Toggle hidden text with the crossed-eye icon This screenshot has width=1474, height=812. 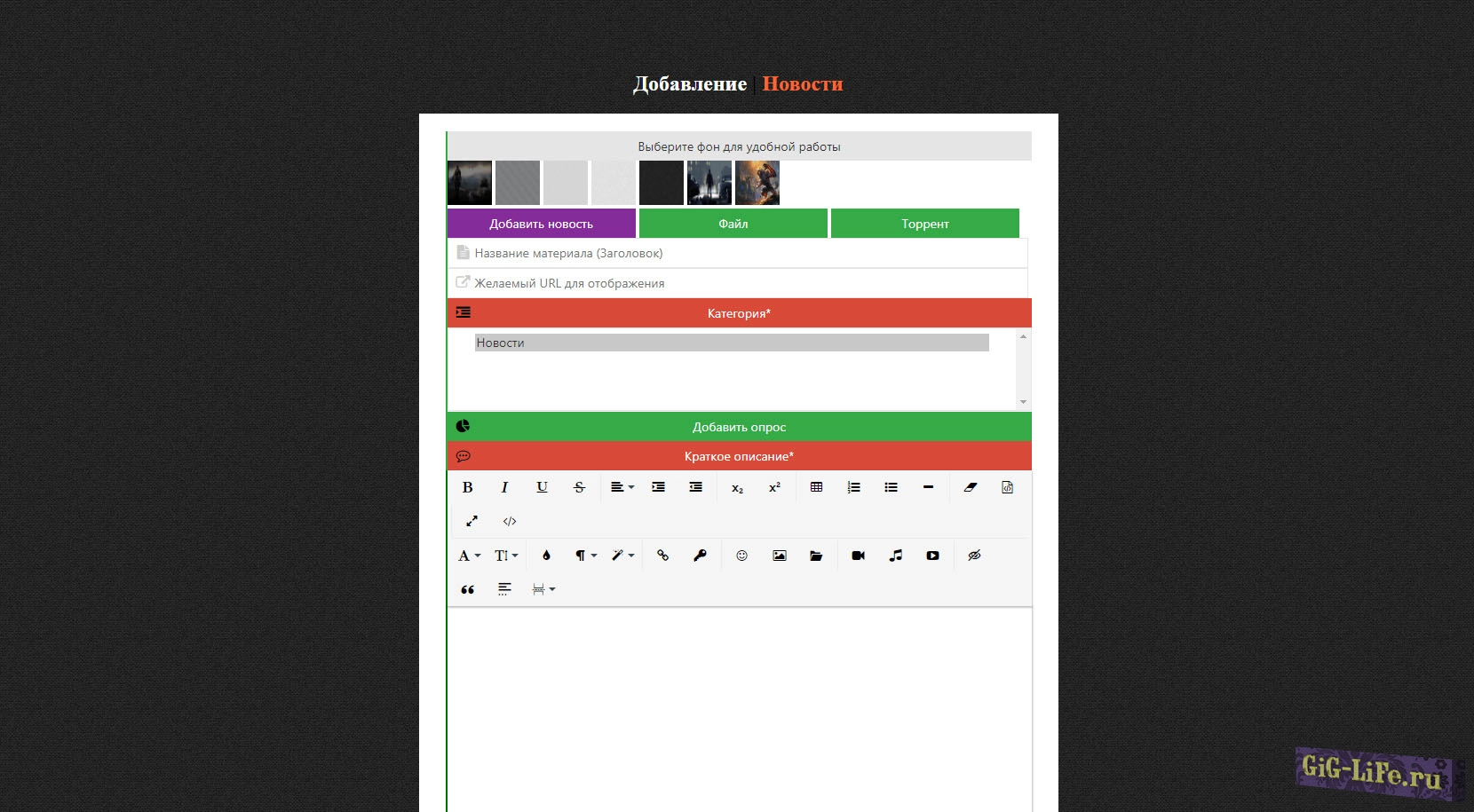click(974, 556)
